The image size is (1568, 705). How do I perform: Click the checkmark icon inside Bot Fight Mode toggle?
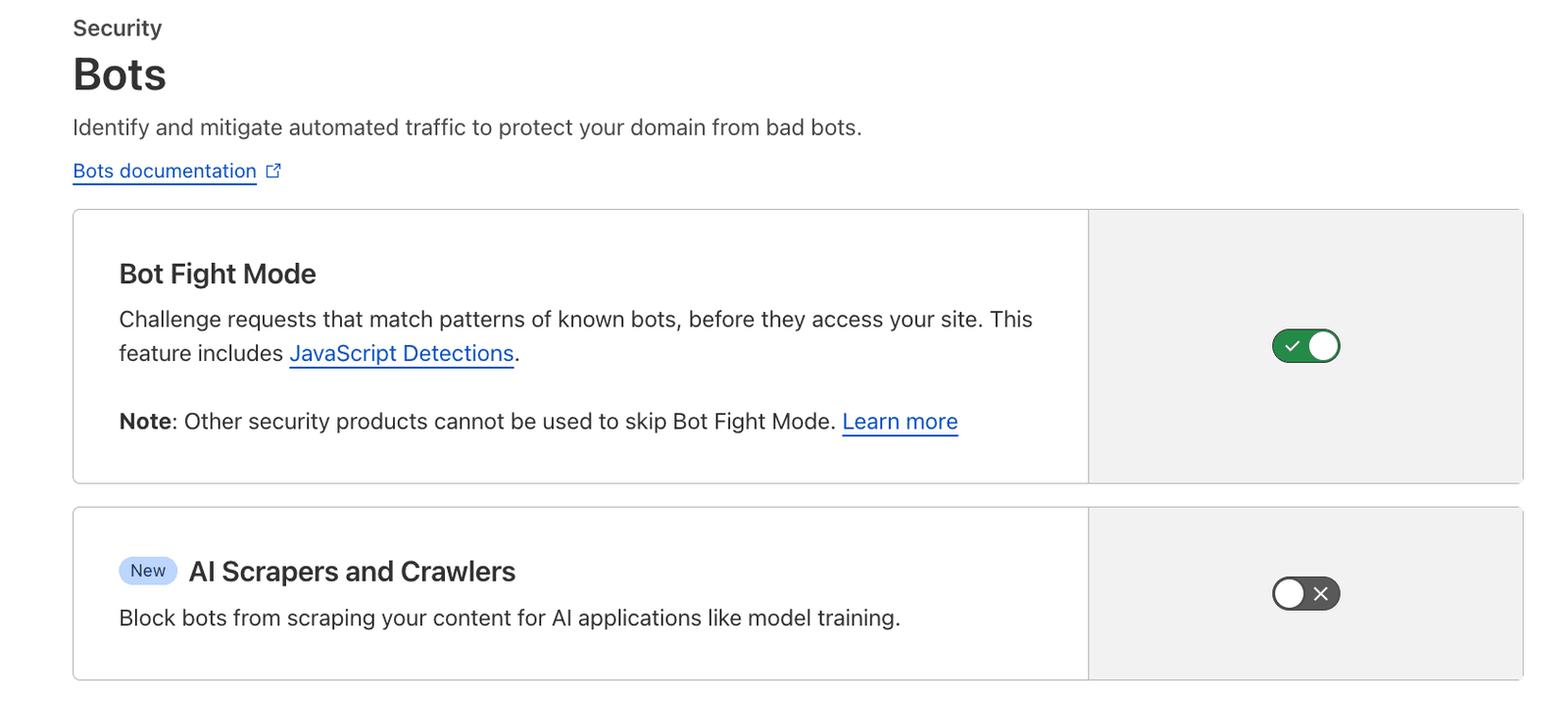click(1292, 345)
